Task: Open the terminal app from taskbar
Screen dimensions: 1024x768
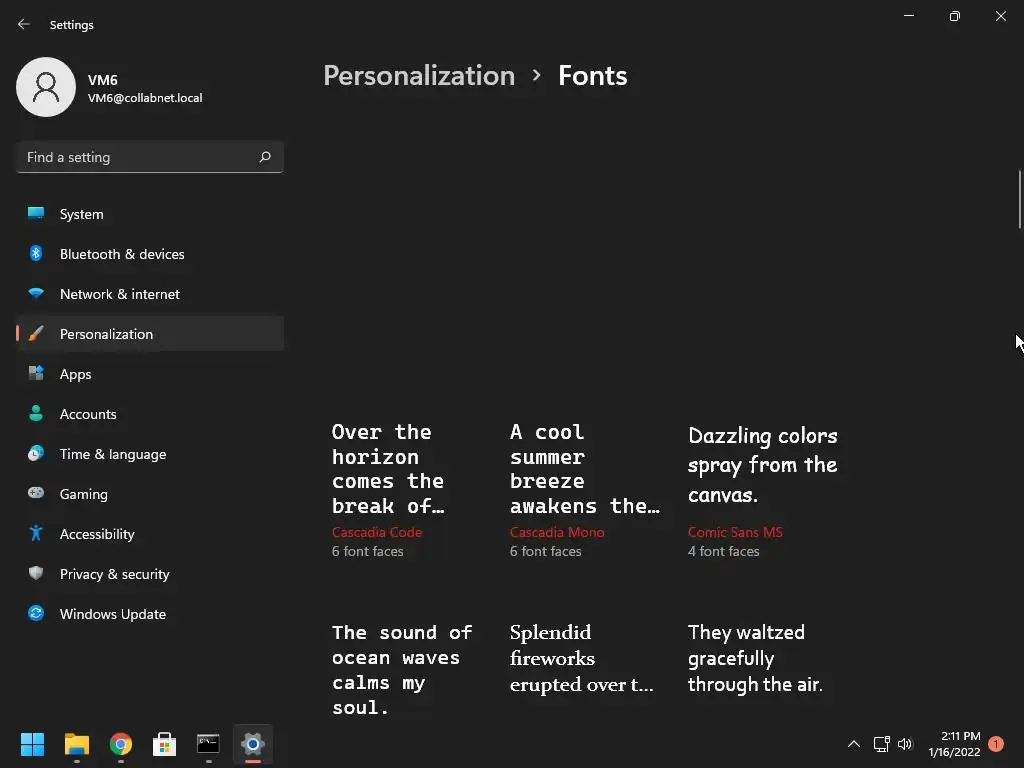Action: point(208,744)
